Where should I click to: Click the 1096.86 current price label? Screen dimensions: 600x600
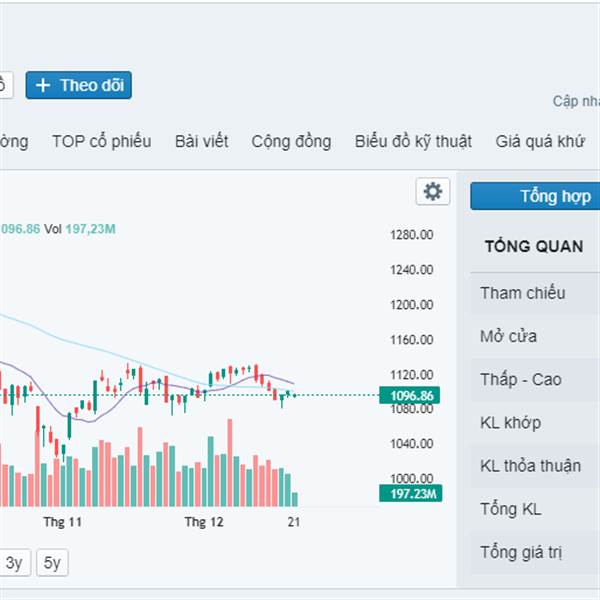point(412,396)
